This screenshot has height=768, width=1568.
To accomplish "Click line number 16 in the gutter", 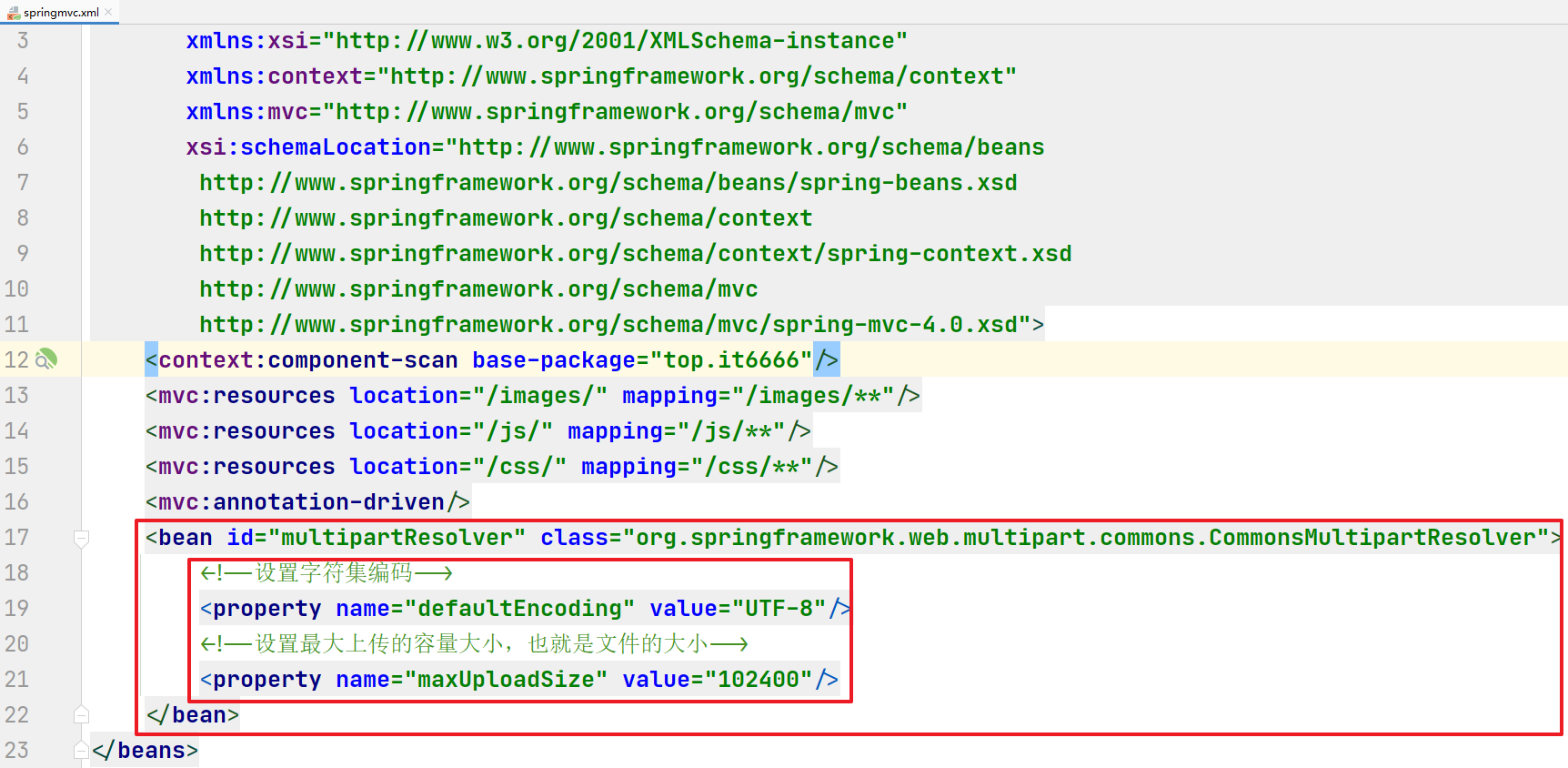I will tap(16, 502).
